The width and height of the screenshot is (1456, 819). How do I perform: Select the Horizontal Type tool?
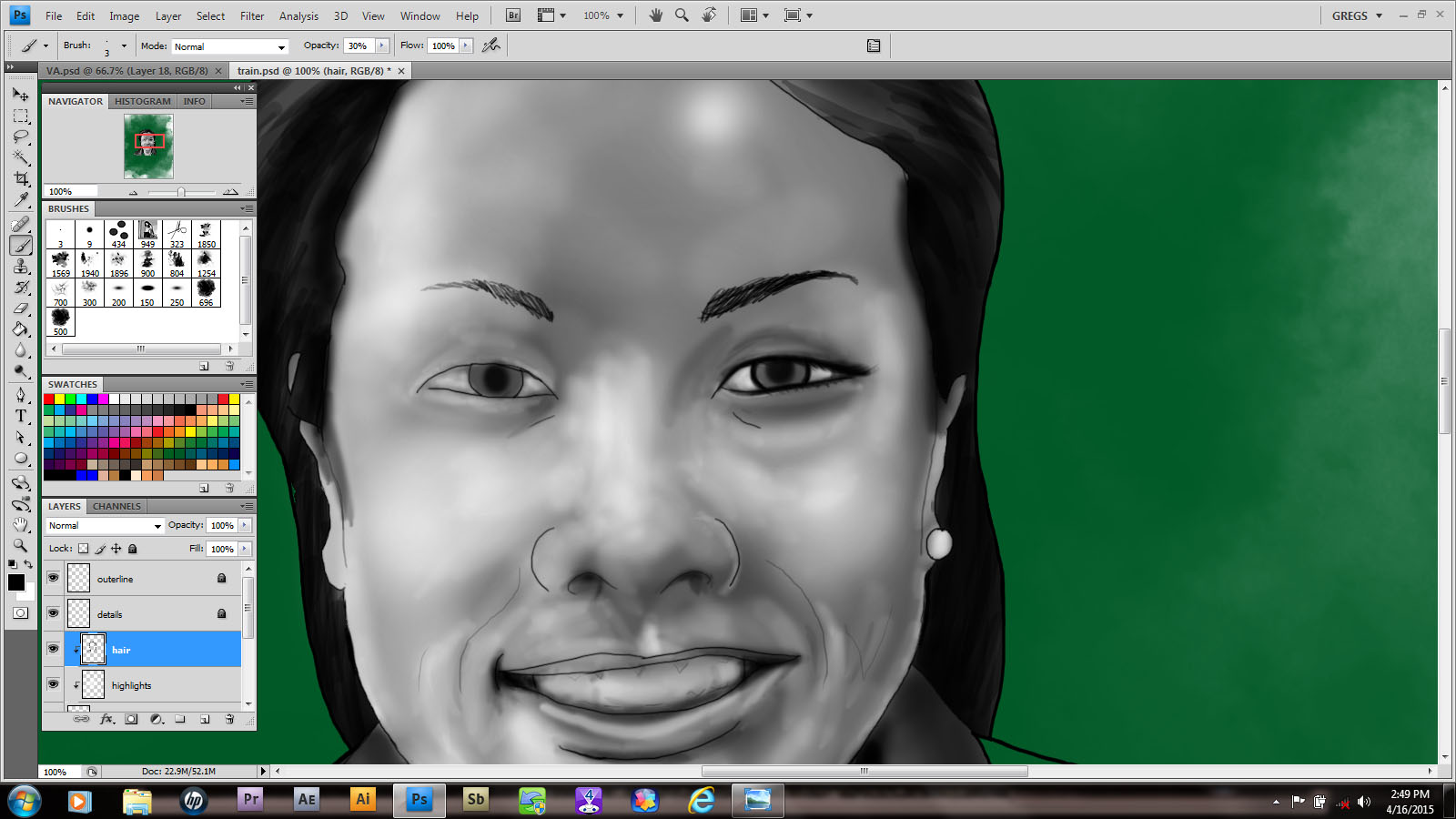coord(21,416)
